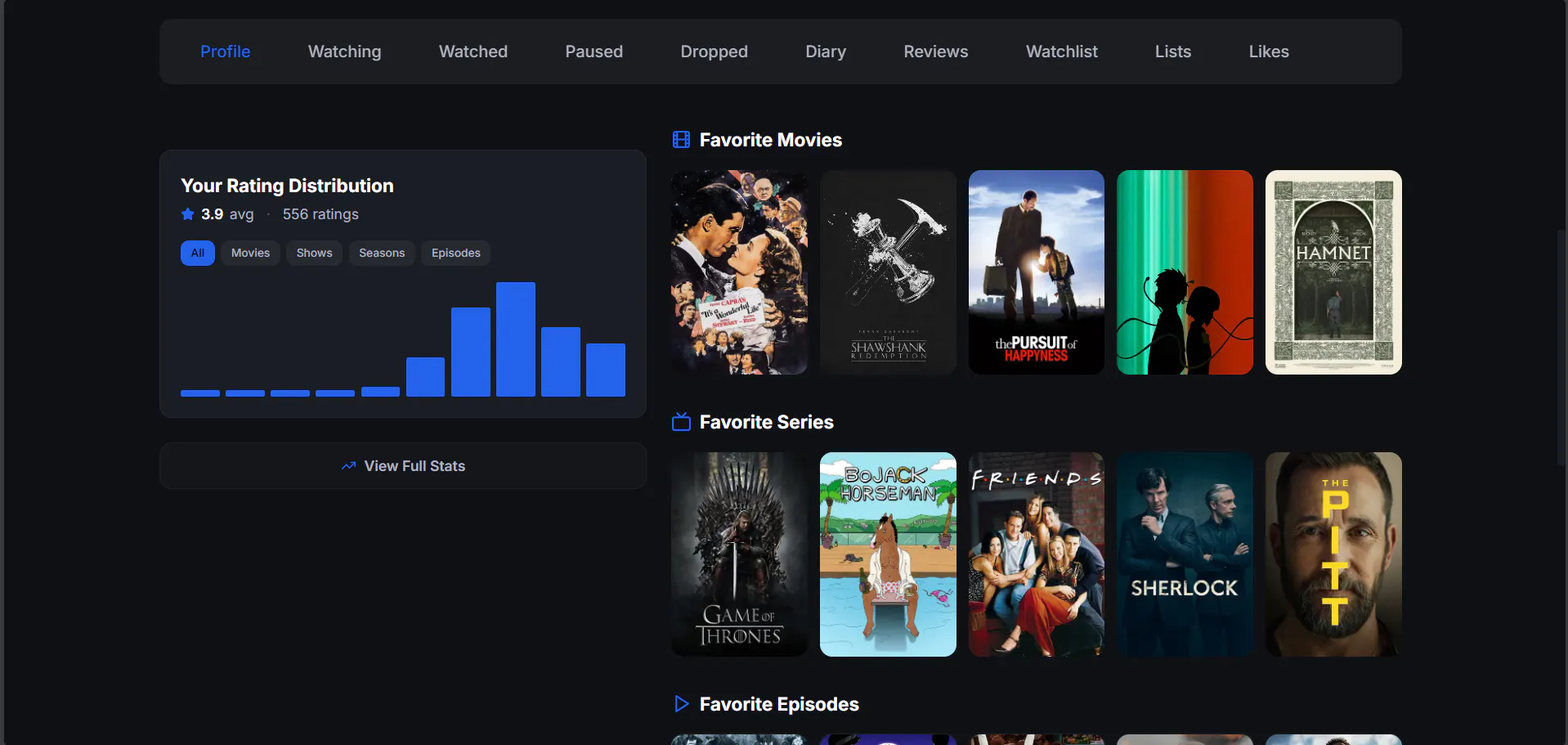Open the BoJack Horseman poster
The width and height of the screenshot is (1568, 745).
pyautogui.click(x=888, y=554)
